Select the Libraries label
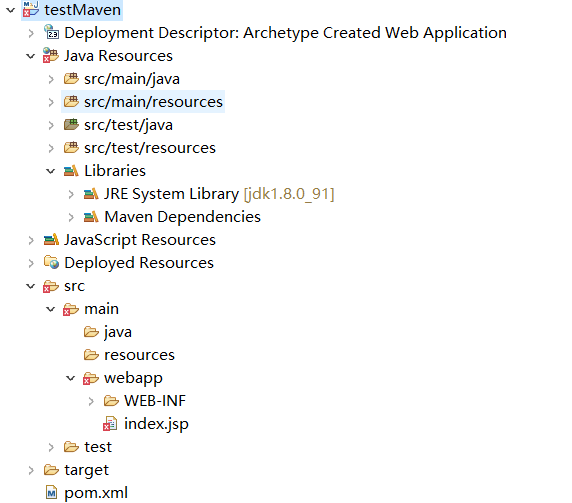This screenshot has height=503, width=572. 115,171
